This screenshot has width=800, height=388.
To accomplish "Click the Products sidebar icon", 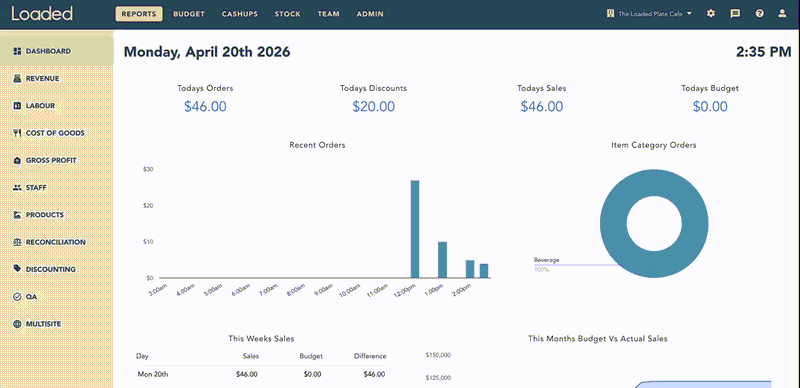I will (x=17, y=215).
